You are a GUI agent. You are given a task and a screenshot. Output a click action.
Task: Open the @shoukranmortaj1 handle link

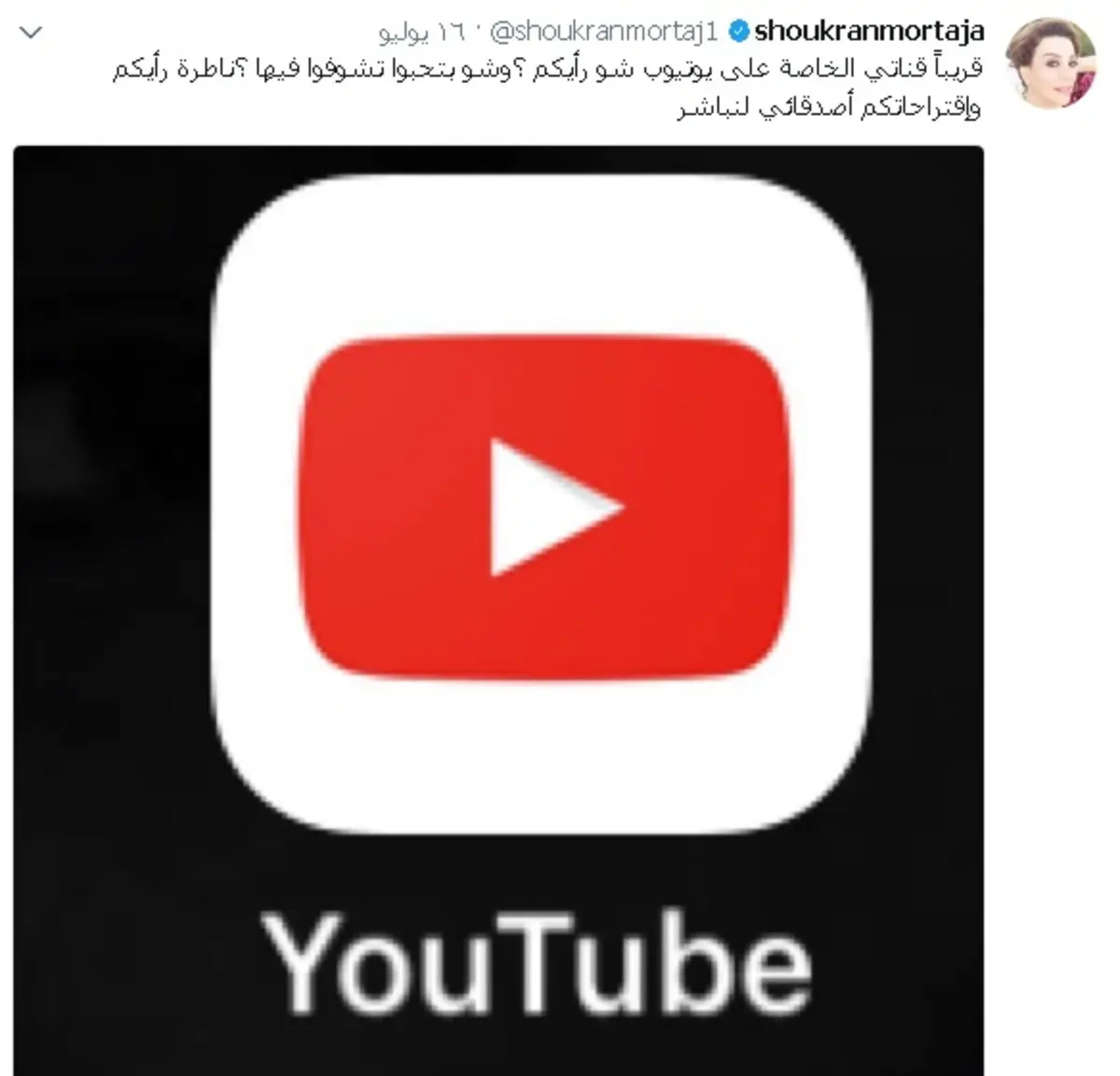coord(606,33)
